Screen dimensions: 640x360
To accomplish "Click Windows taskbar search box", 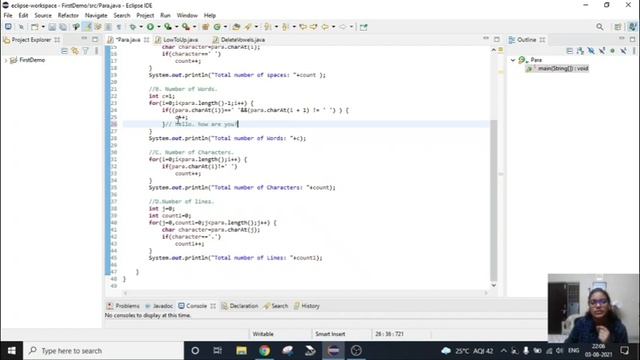I will (104, 351).
